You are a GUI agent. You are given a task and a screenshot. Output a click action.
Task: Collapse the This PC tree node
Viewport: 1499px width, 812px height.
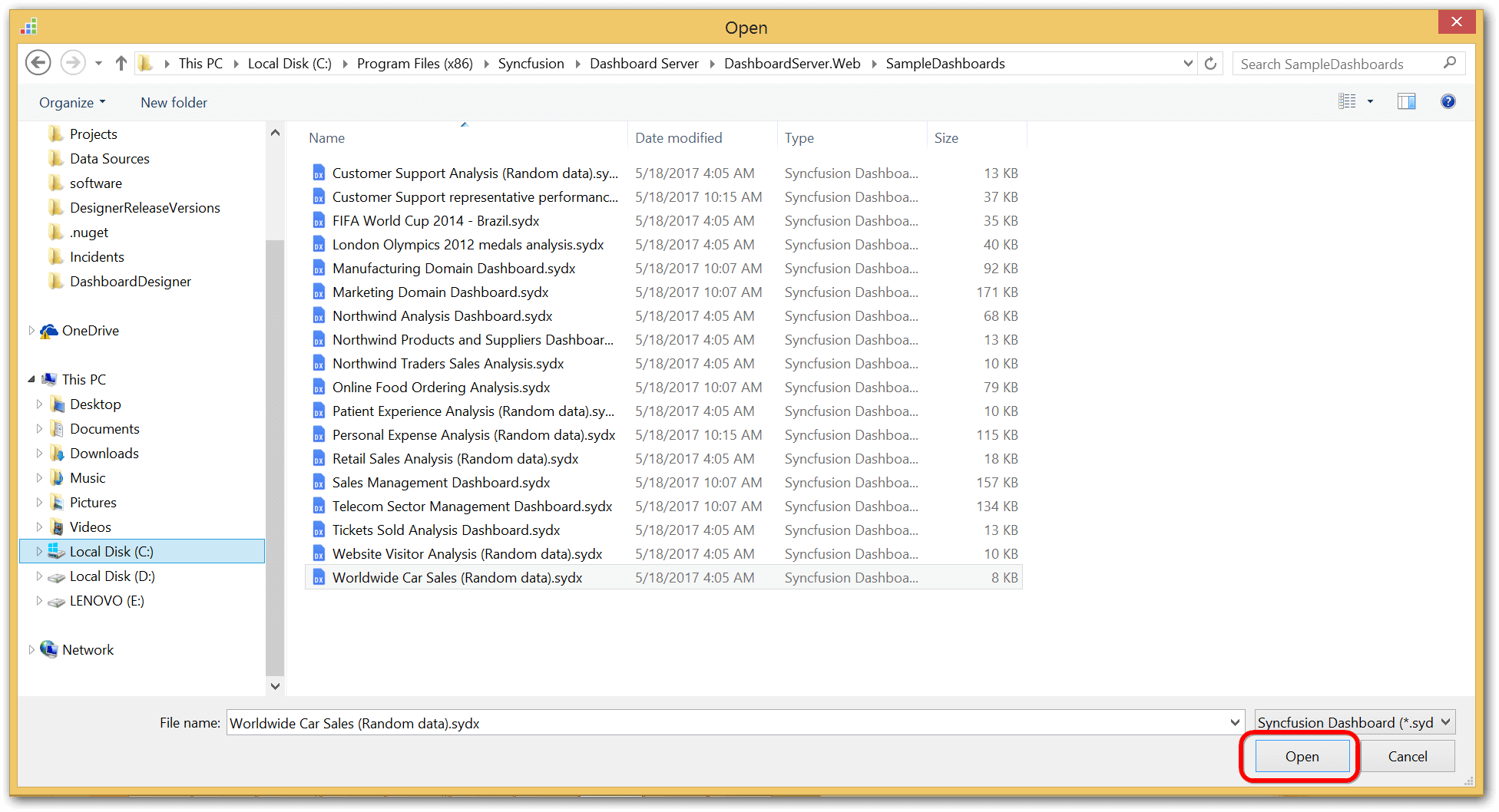coord(31,379)
